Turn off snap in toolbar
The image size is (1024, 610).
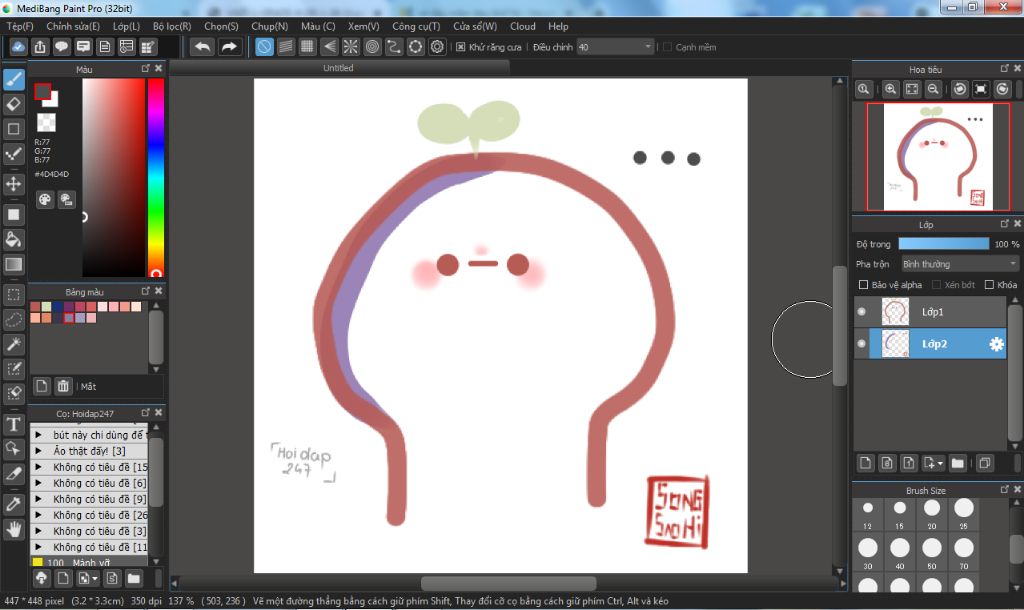(x=264, y=47)
